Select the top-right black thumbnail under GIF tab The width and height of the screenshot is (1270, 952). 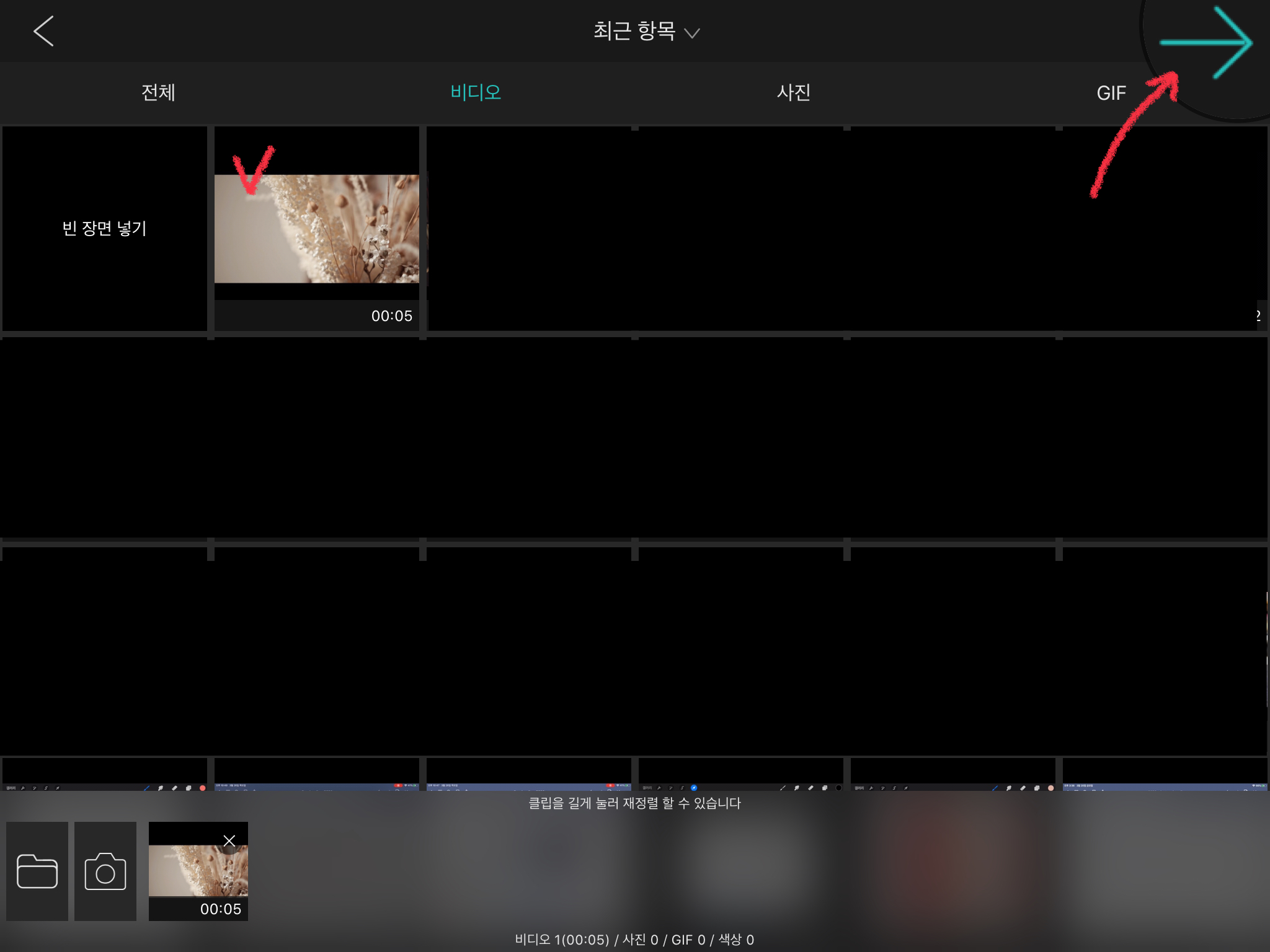[x=1165, y=228]
